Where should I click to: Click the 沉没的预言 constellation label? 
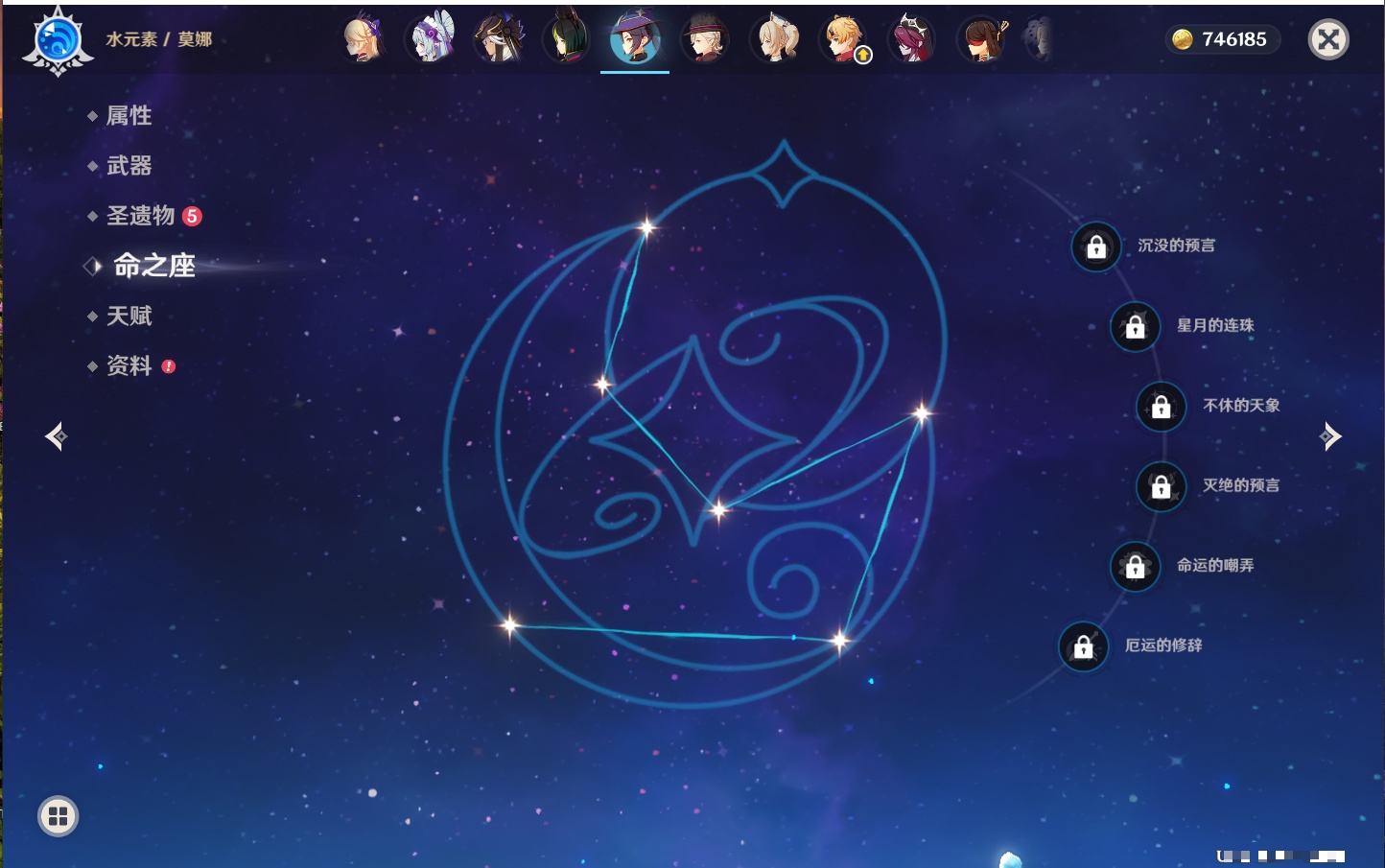tap(1176, 246)
